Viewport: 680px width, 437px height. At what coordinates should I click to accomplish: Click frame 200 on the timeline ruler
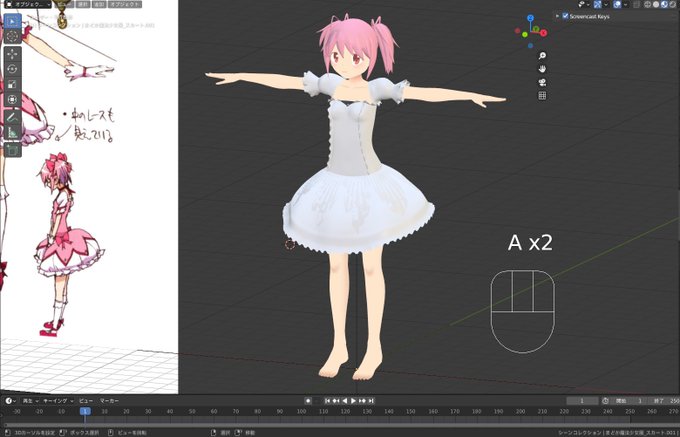point(520,411)
